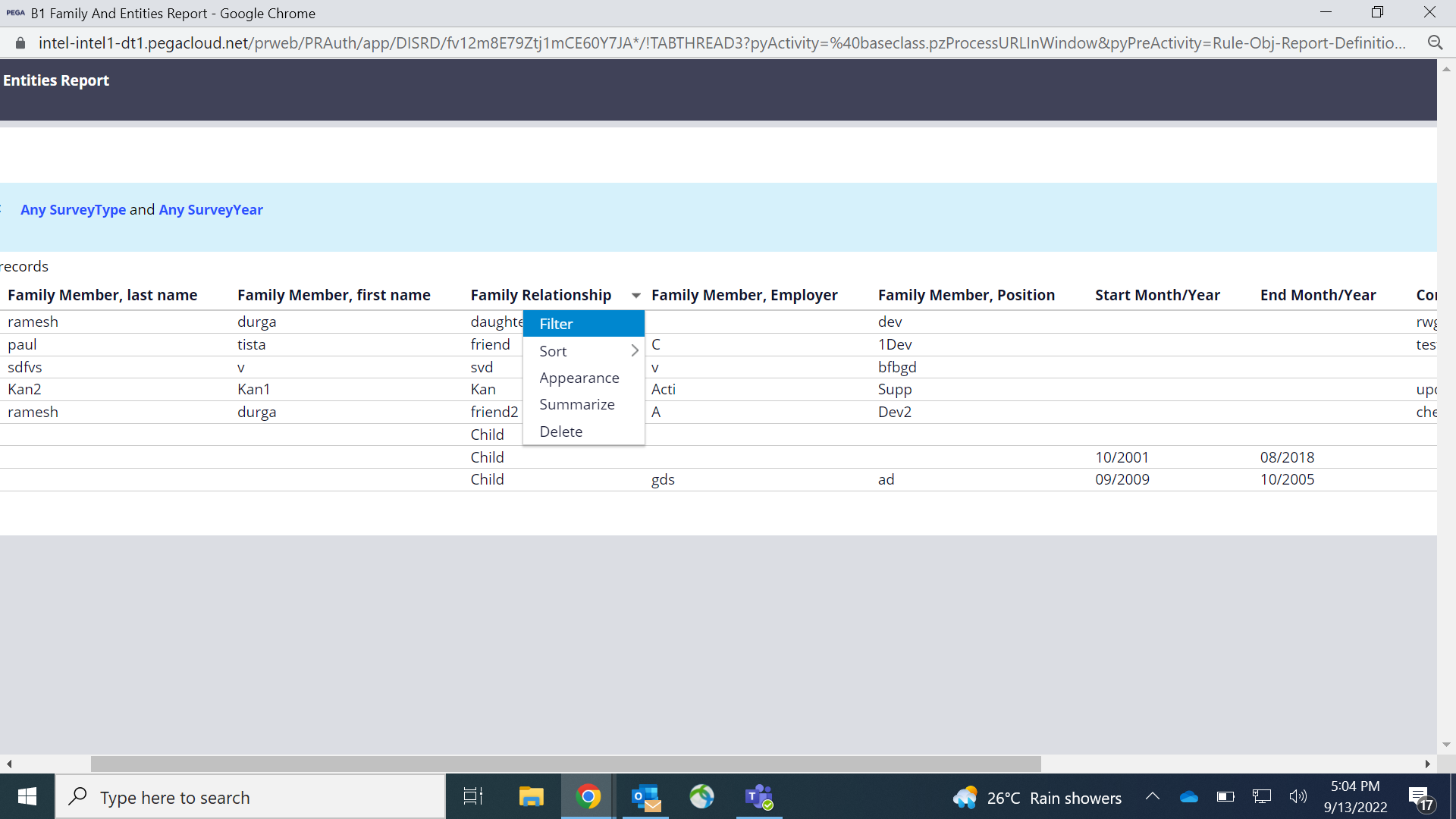Open File Explorer from the taskbar
The width and height of the screenshot is (1456, 819).
tap(531, 796)
